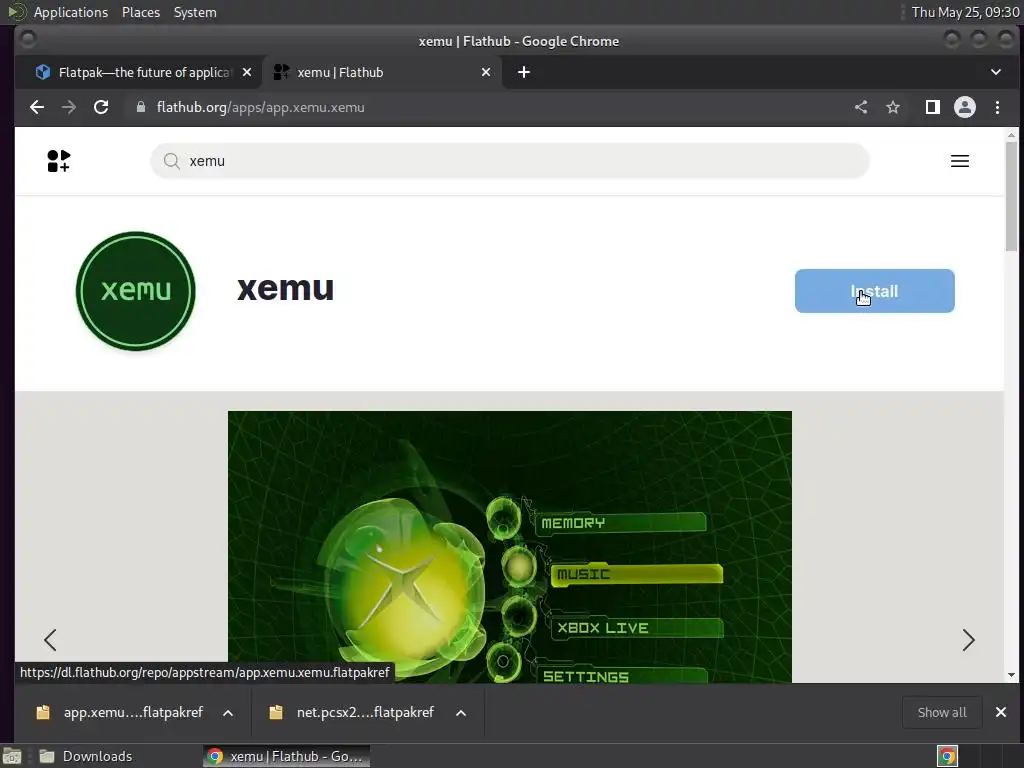Image resolution: width=1024 pixels, height=768 pixels.
Task: Open the Chrome profile avatar
Action: click(965, 107)
